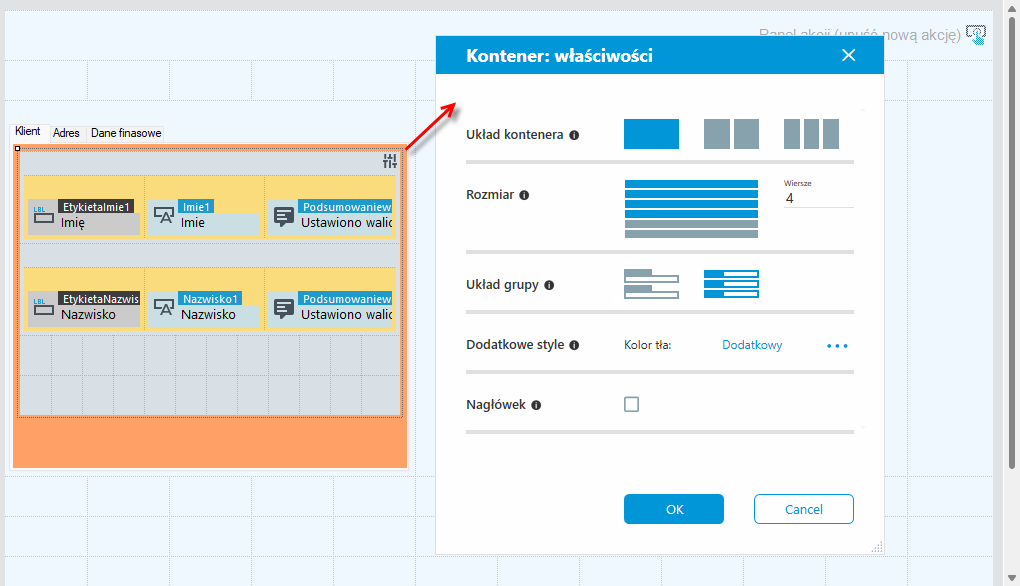
Task: Show info icon next to Rozmiar
Action: [524, 195]
